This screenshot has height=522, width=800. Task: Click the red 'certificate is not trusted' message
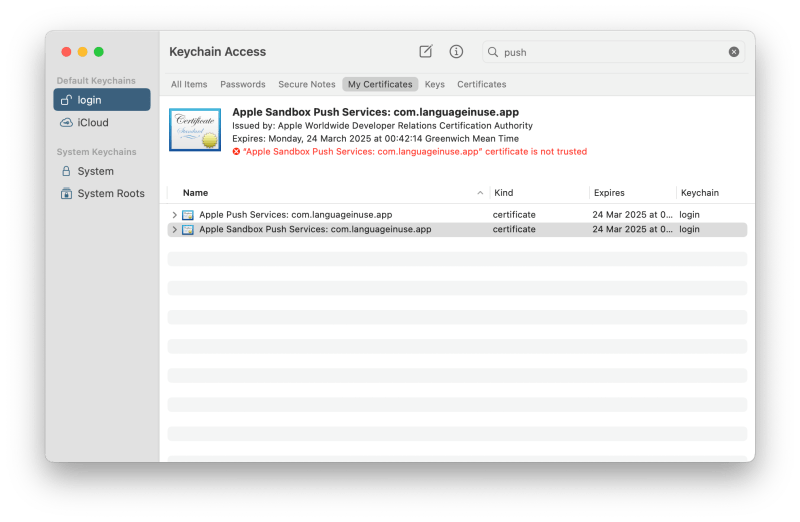click(x=415, y=152)
